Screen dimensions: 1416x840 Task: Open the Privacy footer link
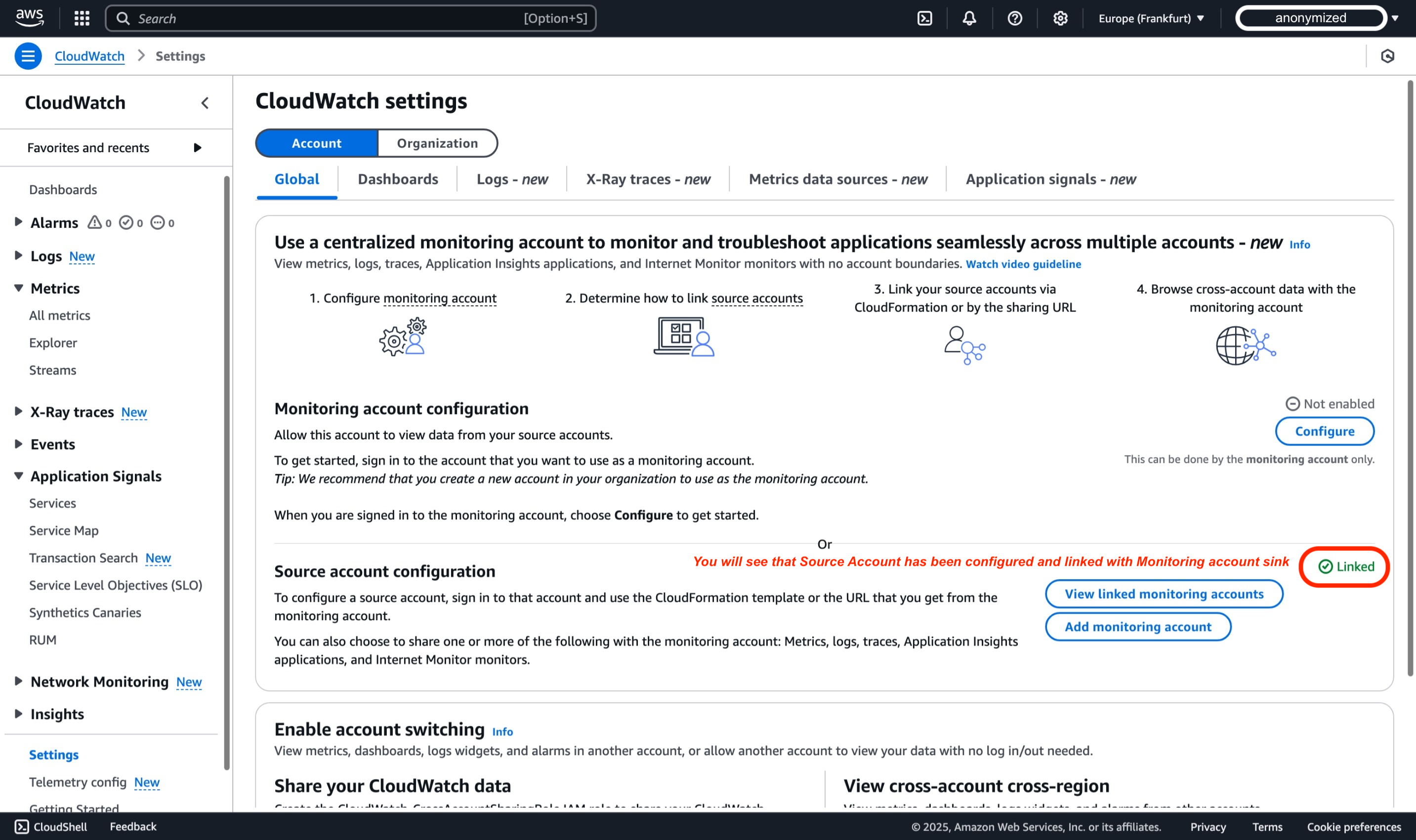(1208, 827)
